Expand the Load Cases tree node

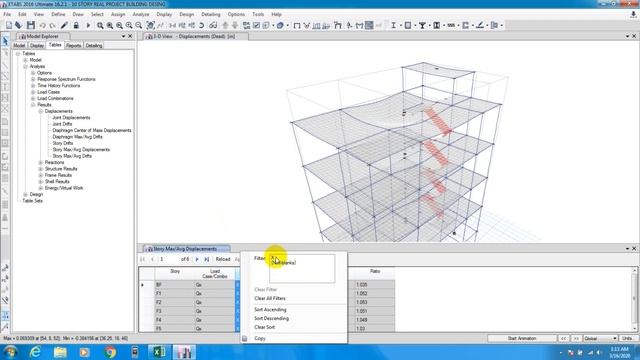click(33, 92)
